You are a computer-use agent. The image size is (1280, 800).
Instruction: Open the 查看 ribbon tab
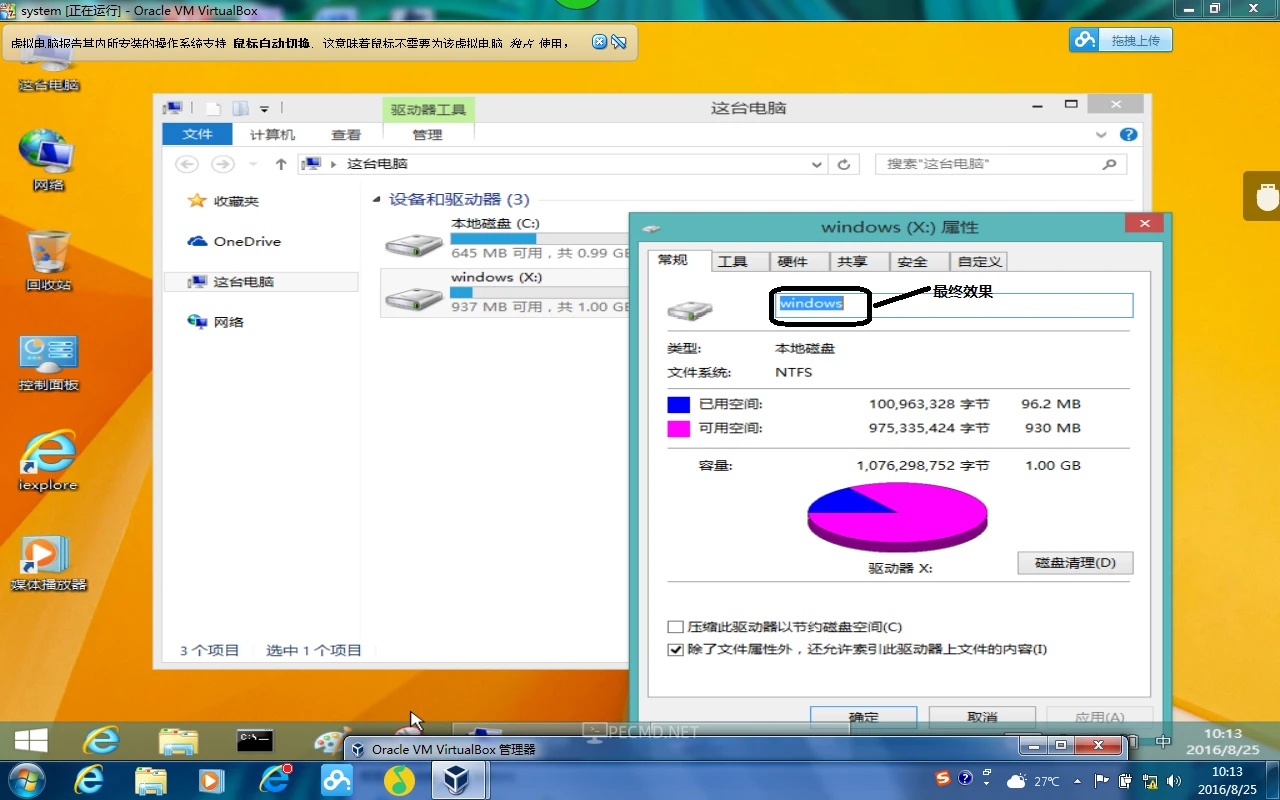click(x=346, y=134)
